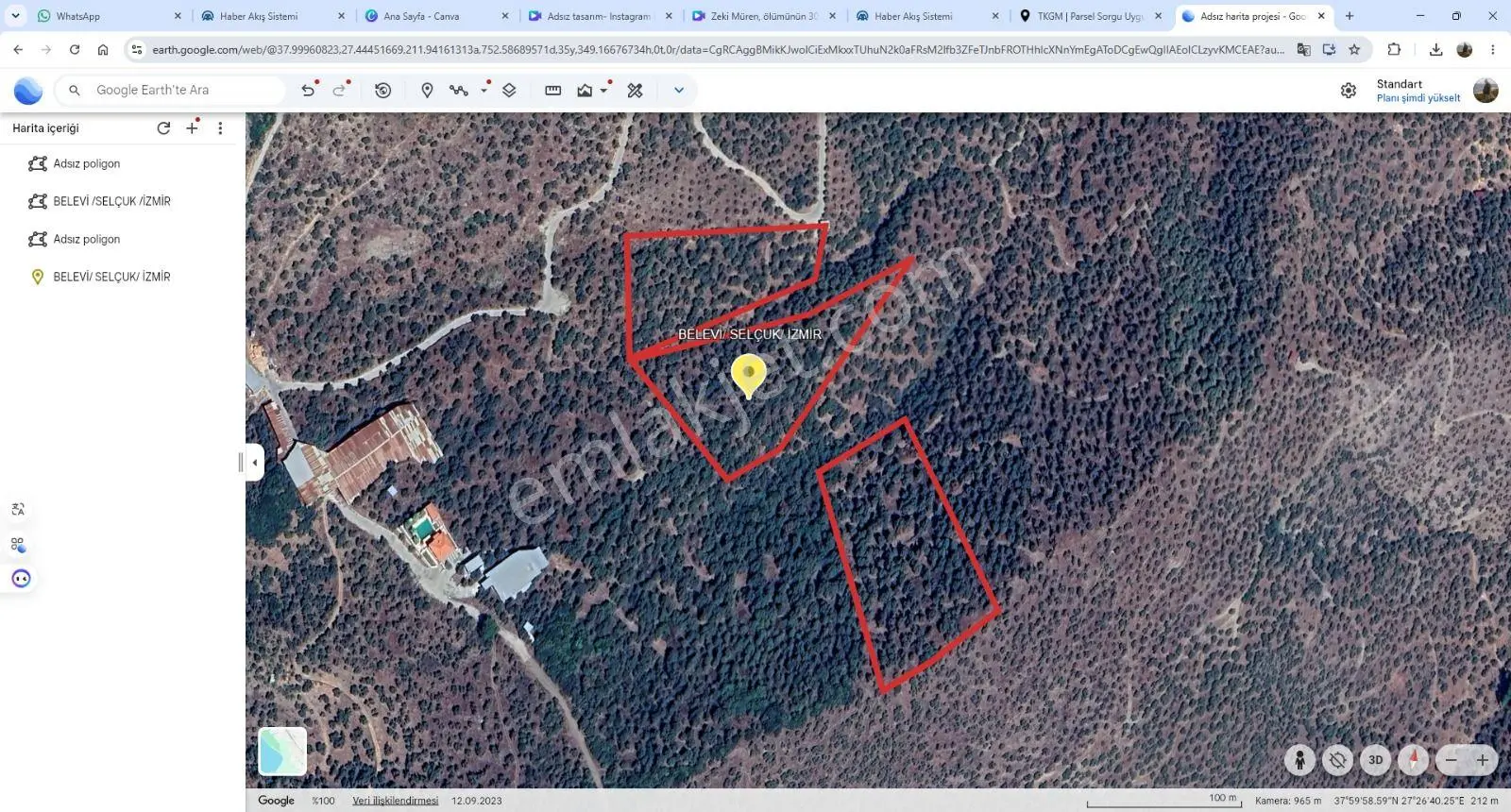Image resolution: width=1511 pixels, height=812 pixels.
Task: Select the measure distance ruler tool
Action: (x=553, y=91)
